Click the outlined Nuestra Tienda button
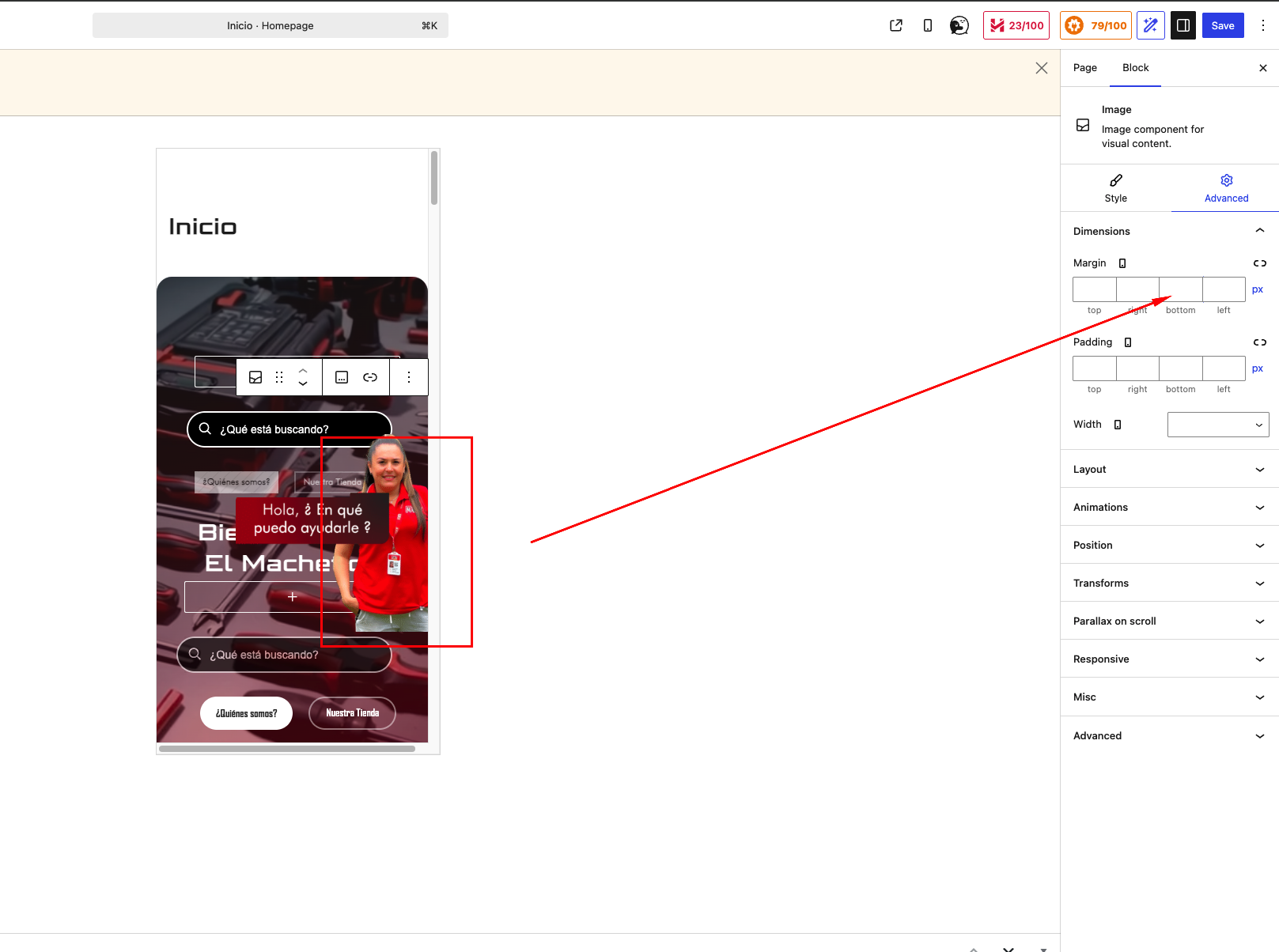This screenshot has height=952, width=1279. click(352, 713)
